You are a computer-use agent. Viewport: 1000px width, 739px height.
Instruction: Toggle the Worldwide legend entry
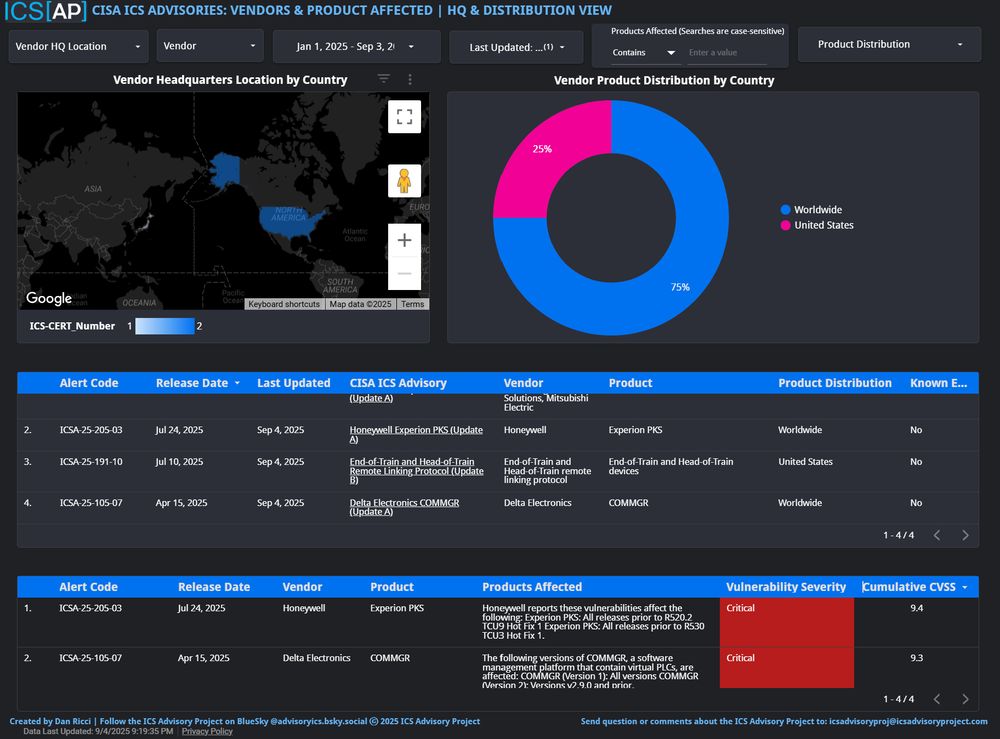point(811,210)
